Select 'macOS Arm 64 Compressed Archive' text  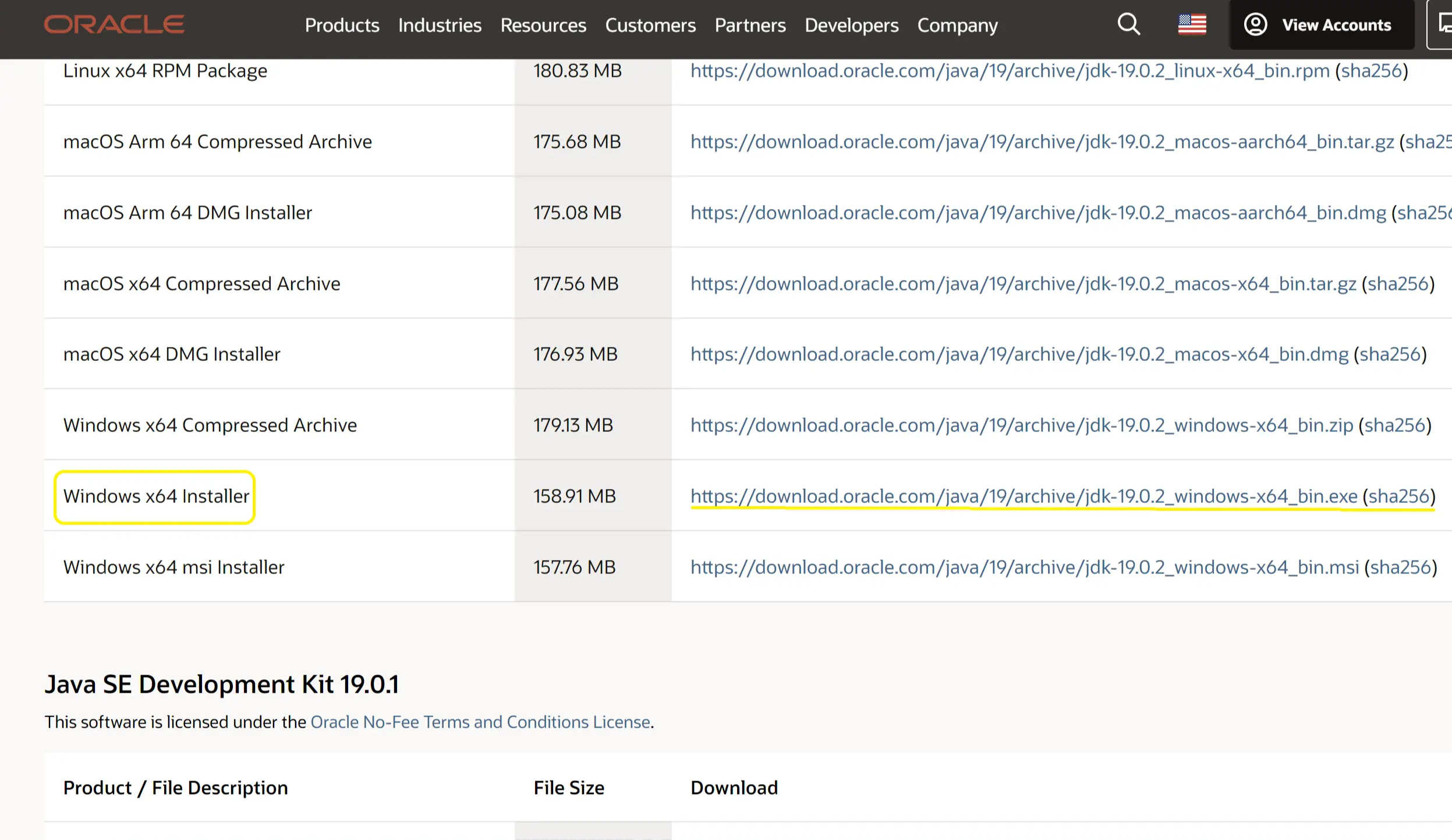point(217,141)
